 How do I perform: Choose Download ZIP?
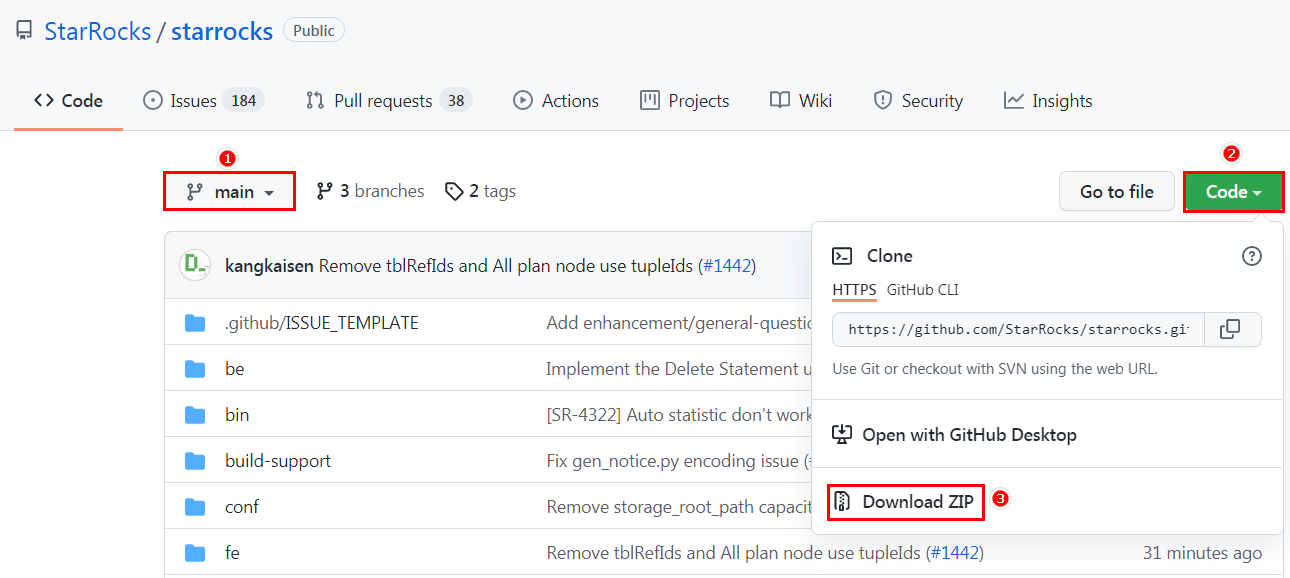(906, 501)
